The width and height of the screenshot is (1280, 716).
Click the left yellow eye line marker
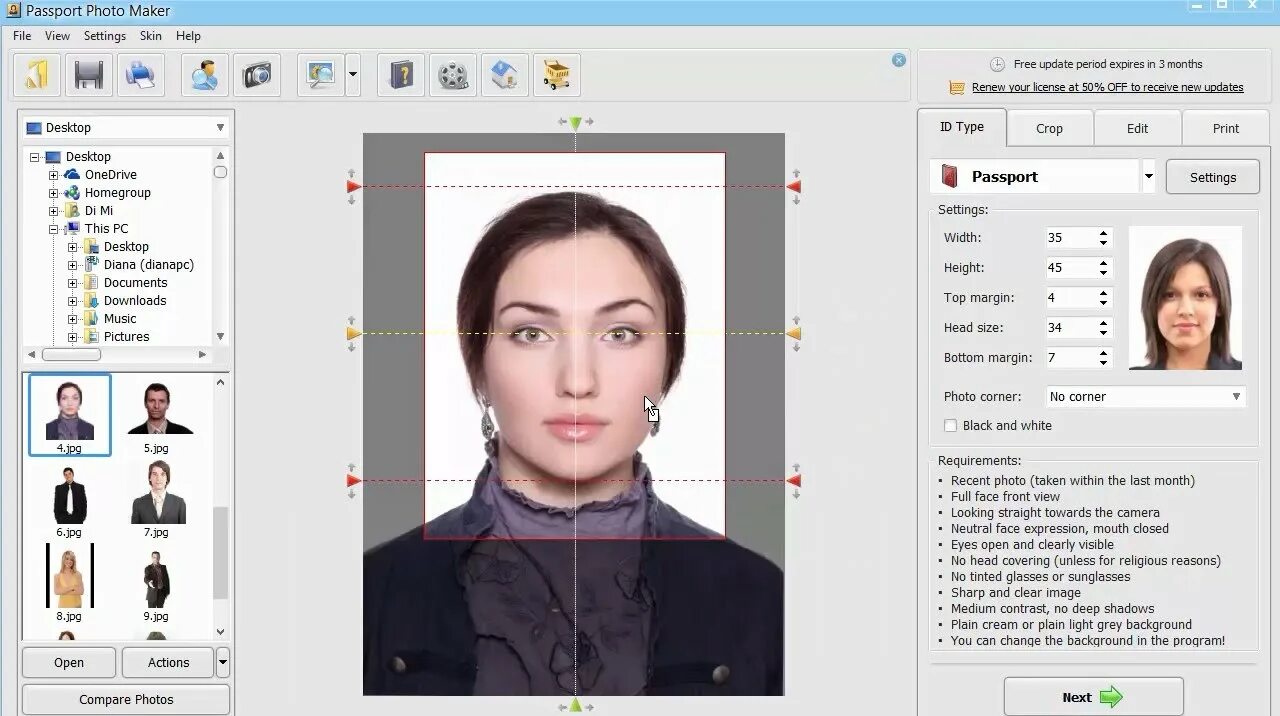[x=353, y=333]
